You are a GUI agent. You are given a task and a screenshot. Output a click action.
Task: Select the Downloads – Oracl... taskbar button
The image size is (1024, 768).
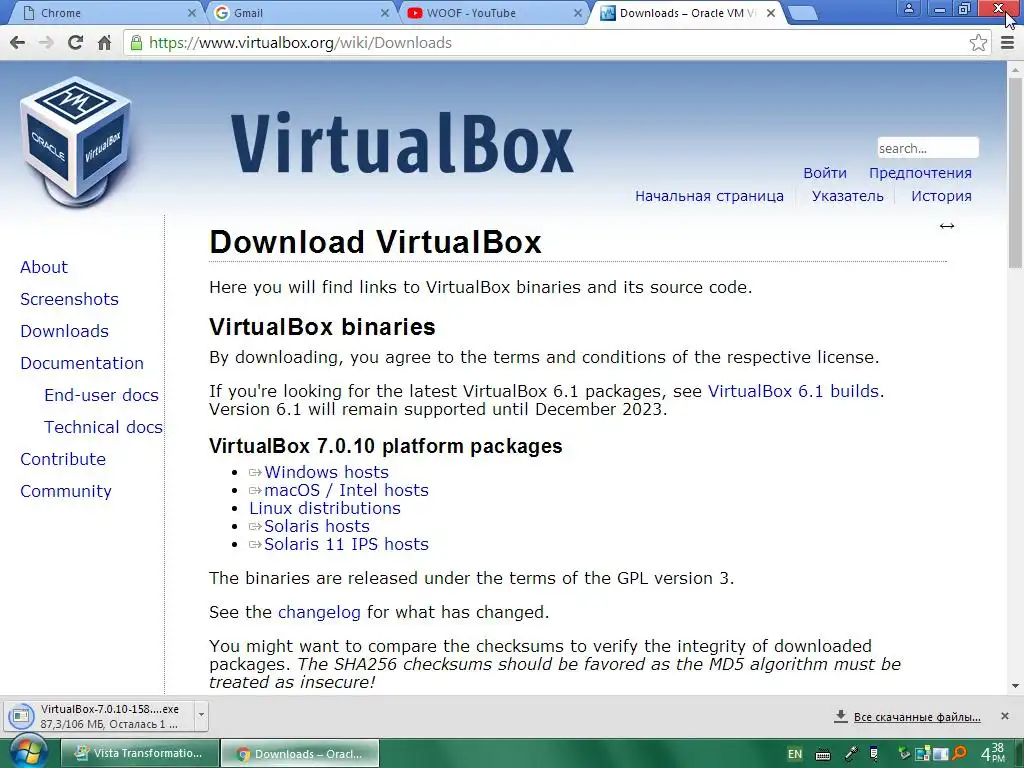[x=300, y=754]
